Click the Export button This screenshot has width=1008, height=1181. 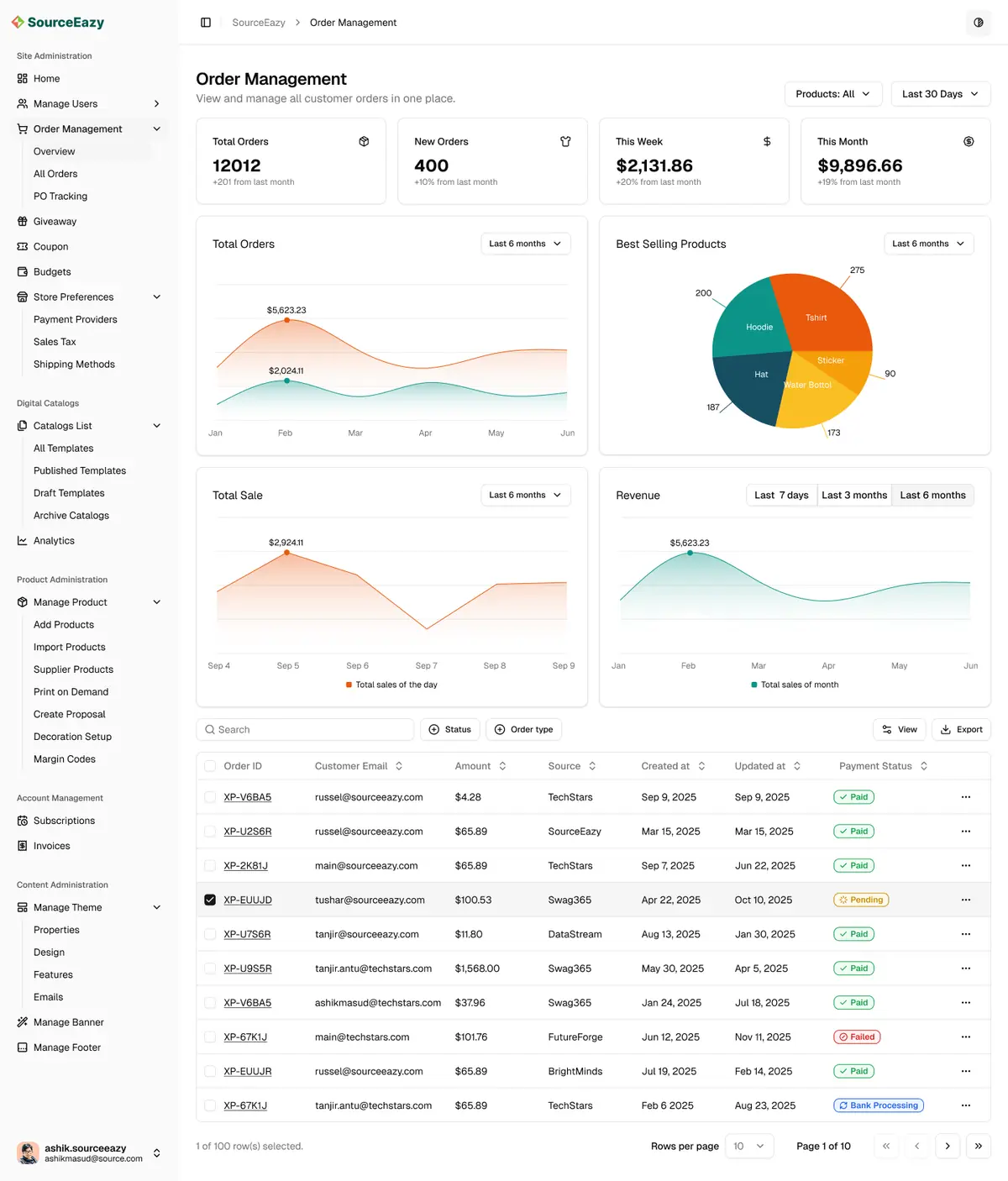(962, 729)
